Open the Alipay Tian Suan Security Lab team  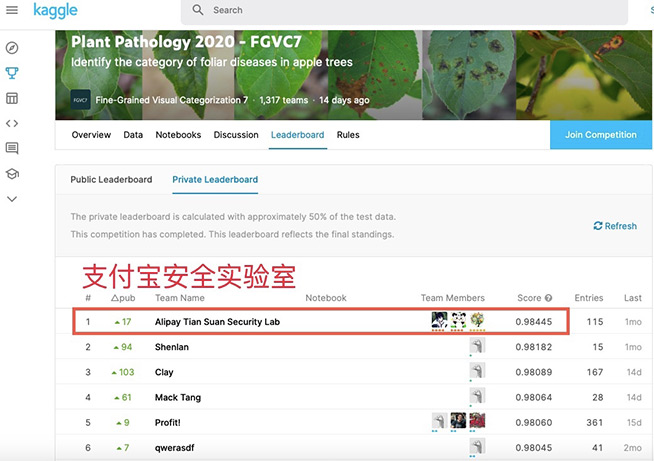[217, 322]
